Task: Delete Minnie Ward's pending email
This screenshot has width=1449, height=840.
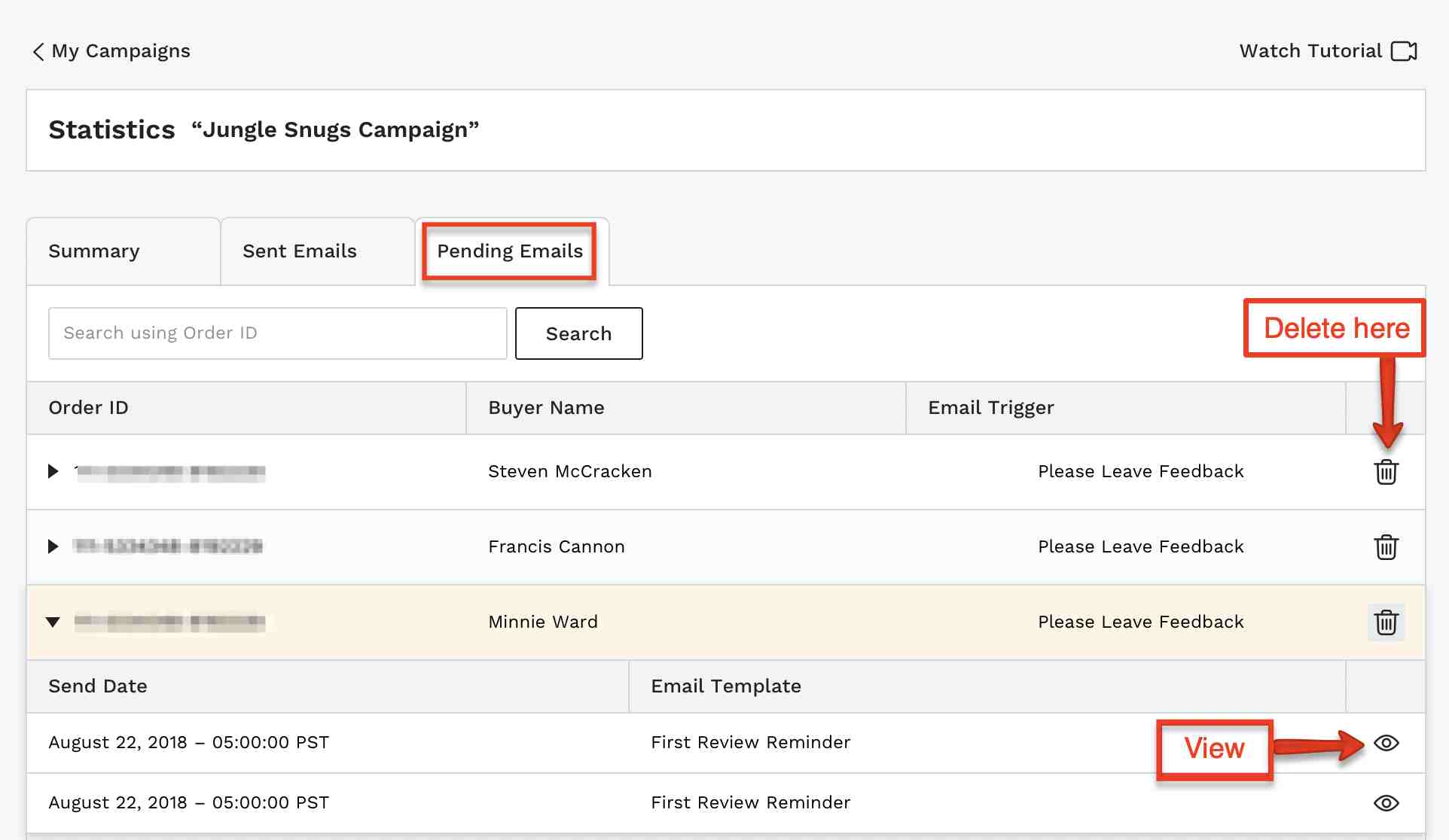Action: (1386, 622)
